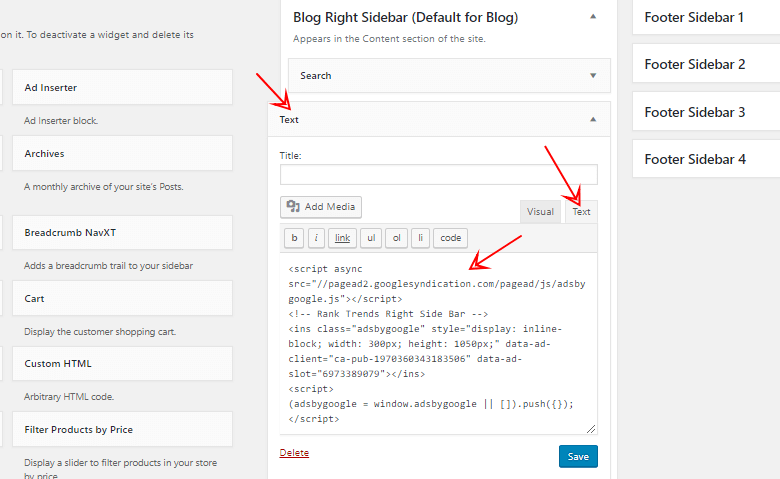Click the 'Rank Trends Right Side Bar' comment line

pyautogui.click(x=388, y=314)
